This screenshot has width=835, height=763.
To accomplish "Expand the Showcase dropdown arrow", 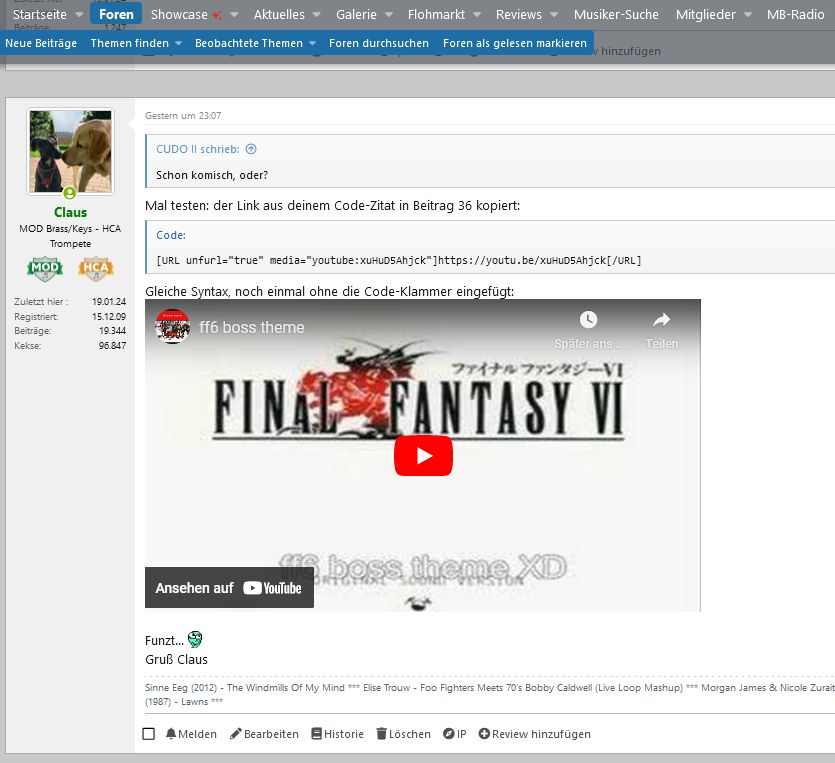I will tap(234, 15).
